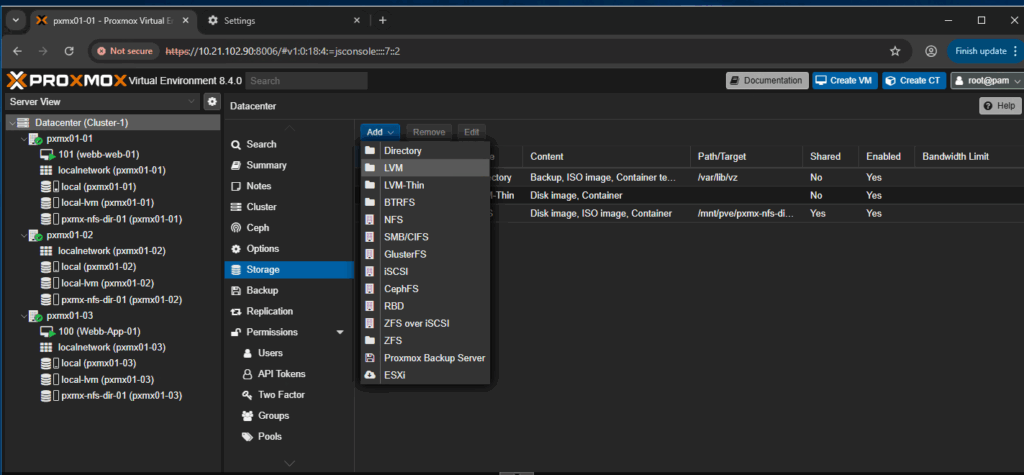Click the Documentation button

coord(767,81)
